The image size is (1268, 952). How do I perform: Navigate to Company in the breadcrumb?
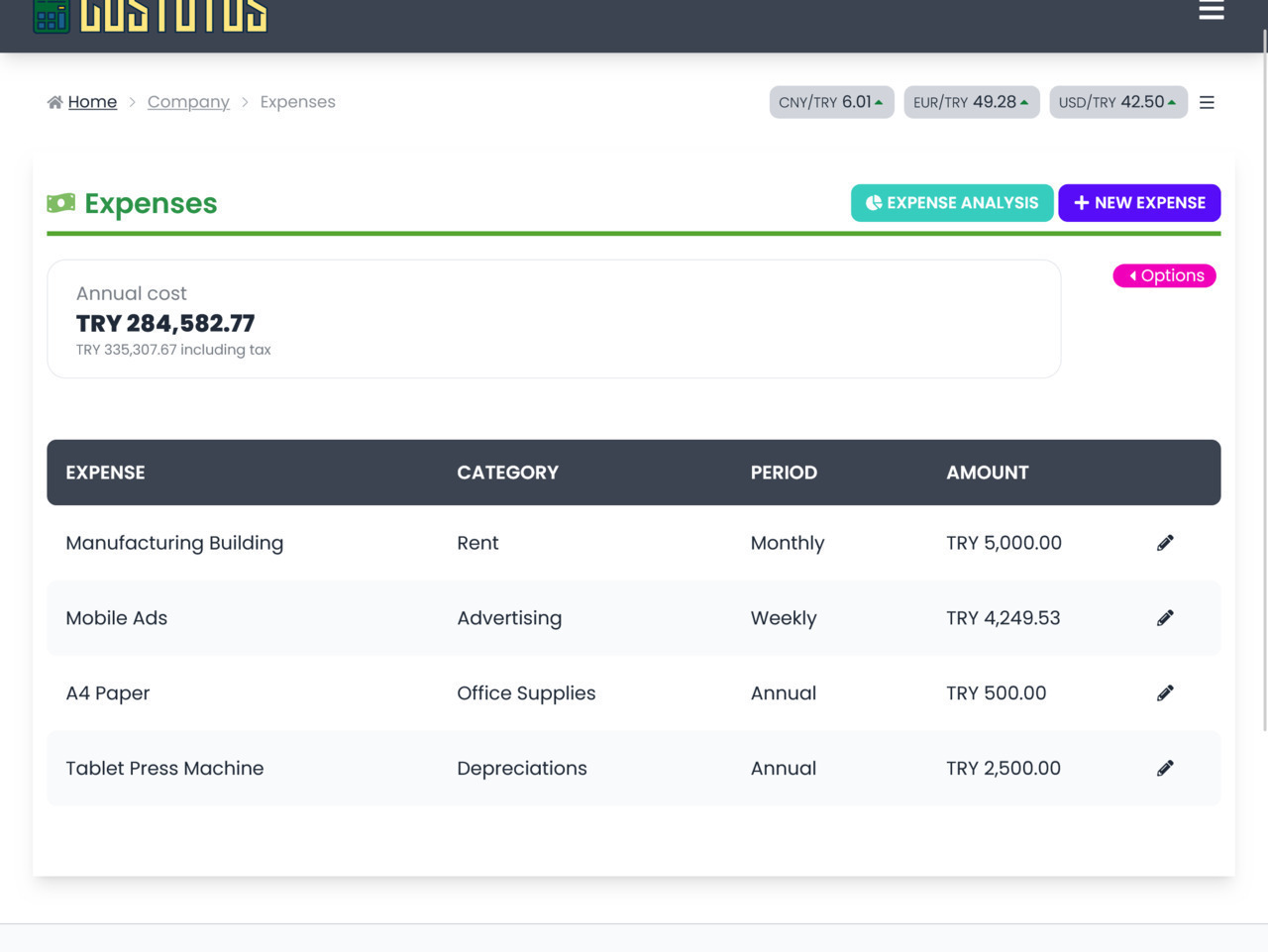[188, 102]
